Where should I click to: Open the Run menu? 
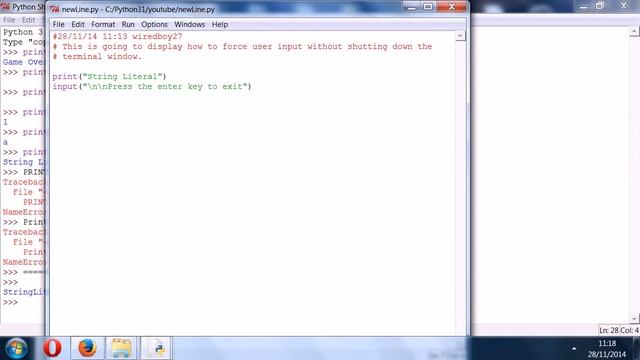pos(128,24)
